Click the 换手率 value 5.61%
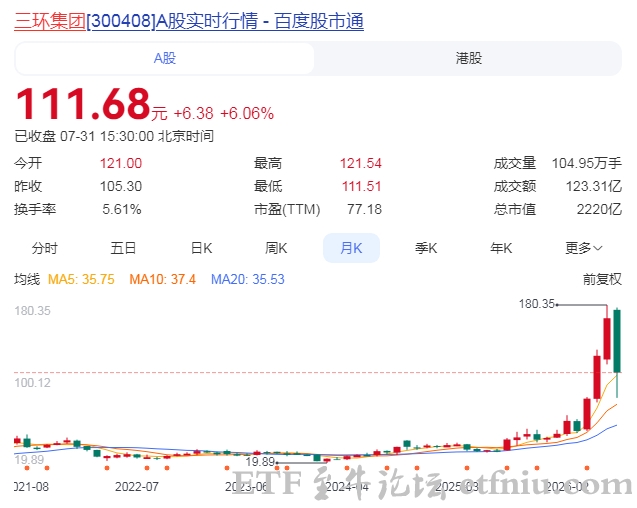Screen dimensions: 637x508 click(121, 209)
